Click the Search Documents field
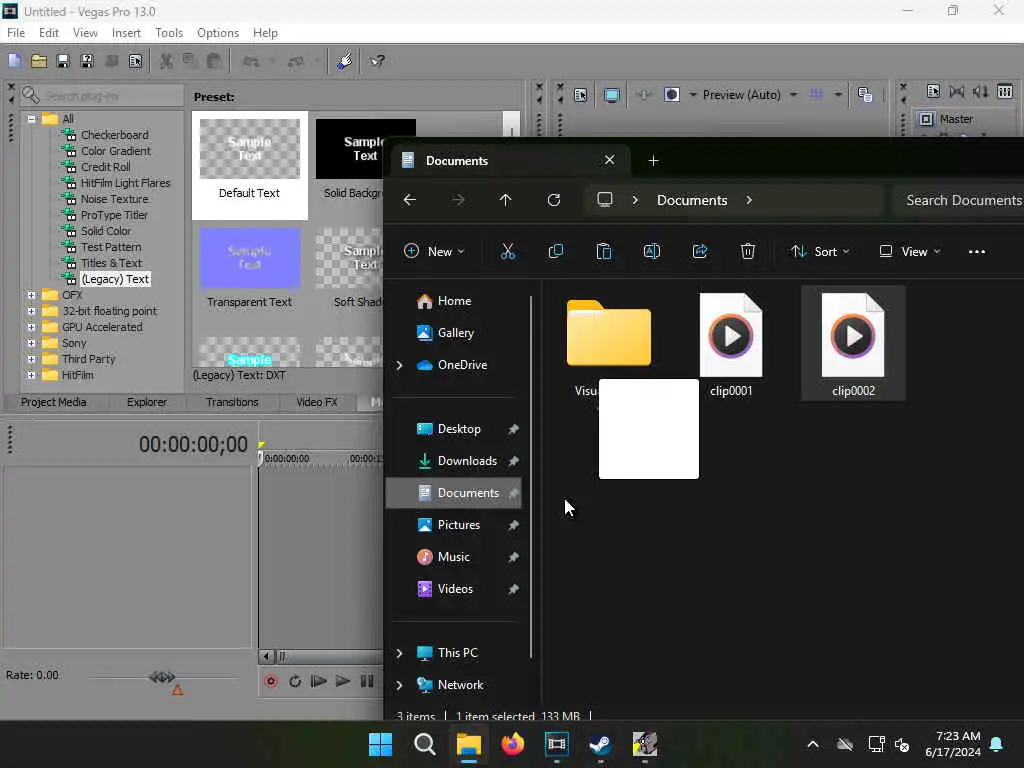The height and width of the screenshot is (768, 1024). (x=958, y=200)
